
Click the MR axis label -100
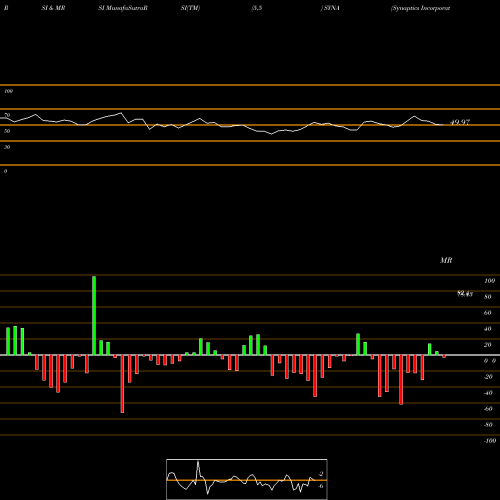coord(490,441)
